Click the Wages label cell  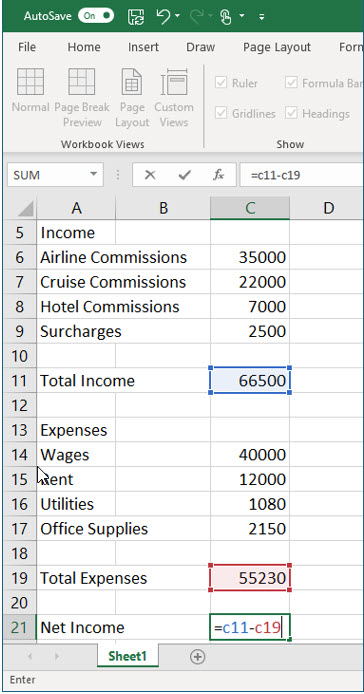[76, 455]
